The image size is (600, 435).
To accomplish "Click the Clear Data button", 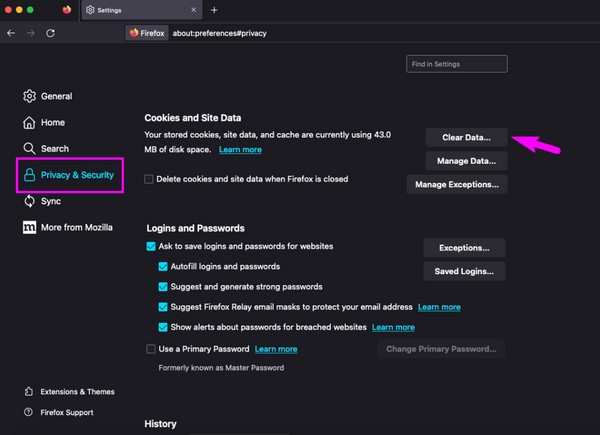I will [x=466, y=137].
